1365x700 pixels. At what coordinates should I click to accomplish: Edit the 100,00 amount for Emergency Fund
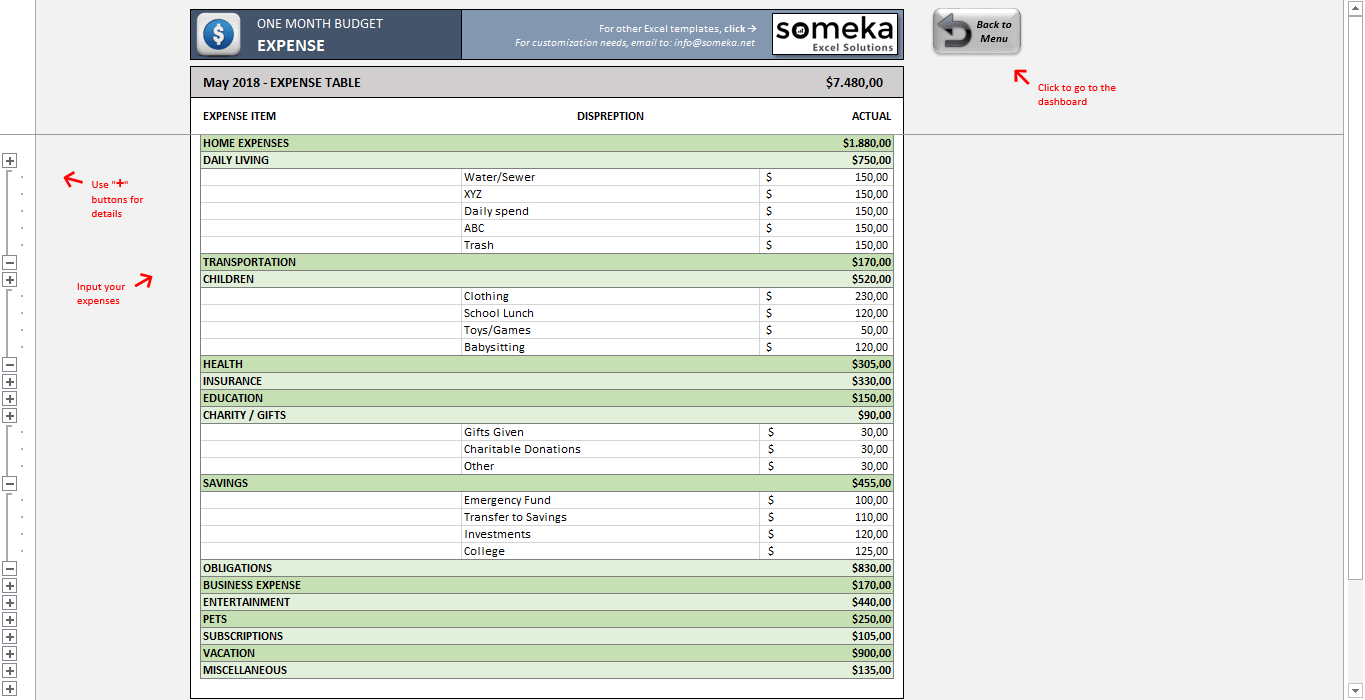(826, 500)
